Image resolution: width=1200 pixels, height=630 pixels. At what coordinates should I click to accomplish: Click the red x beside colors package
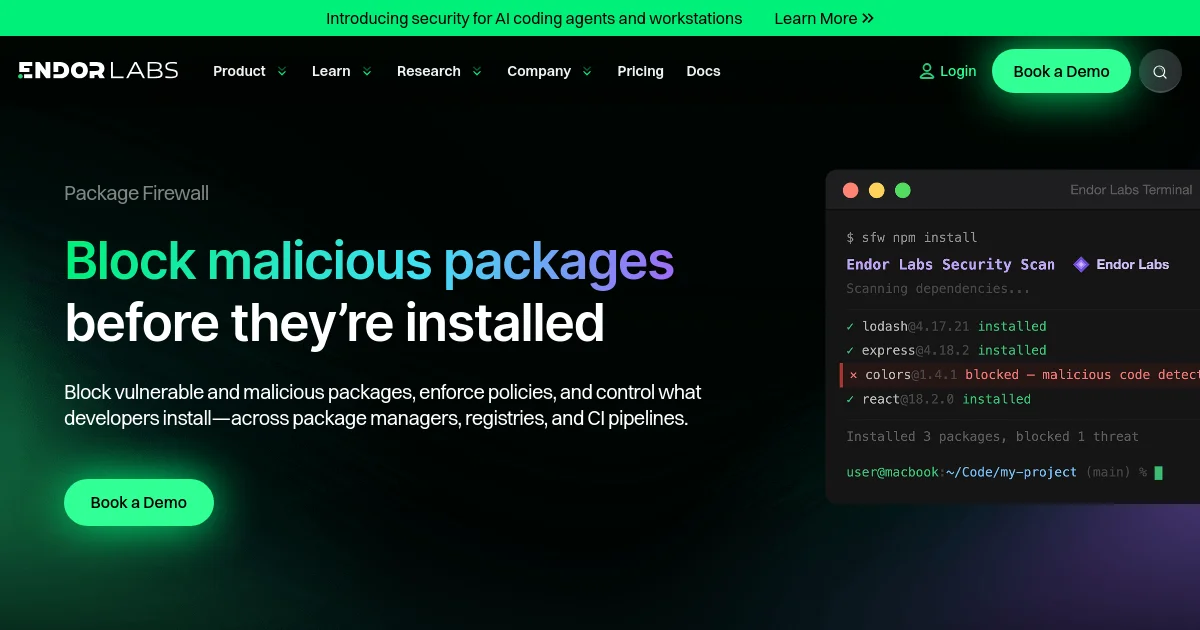853,375
